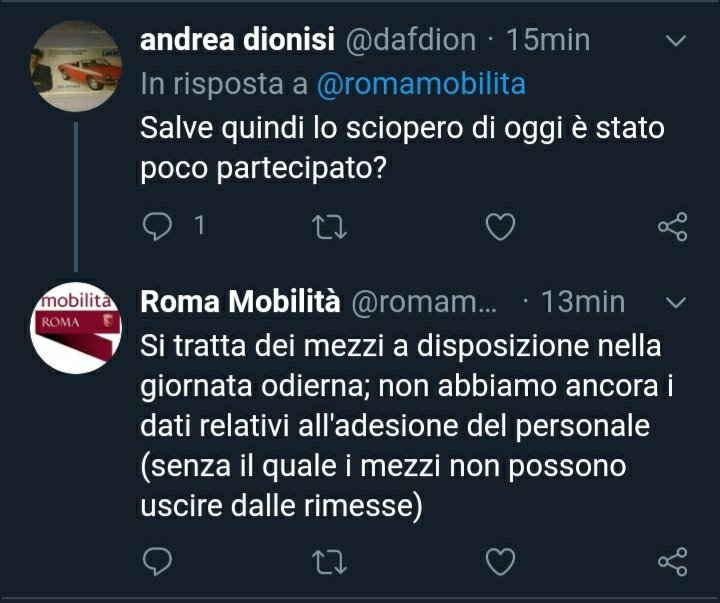Open Roma Mobilità profile name
This screenshot has width=720, height=603.
tap(242, 301)
